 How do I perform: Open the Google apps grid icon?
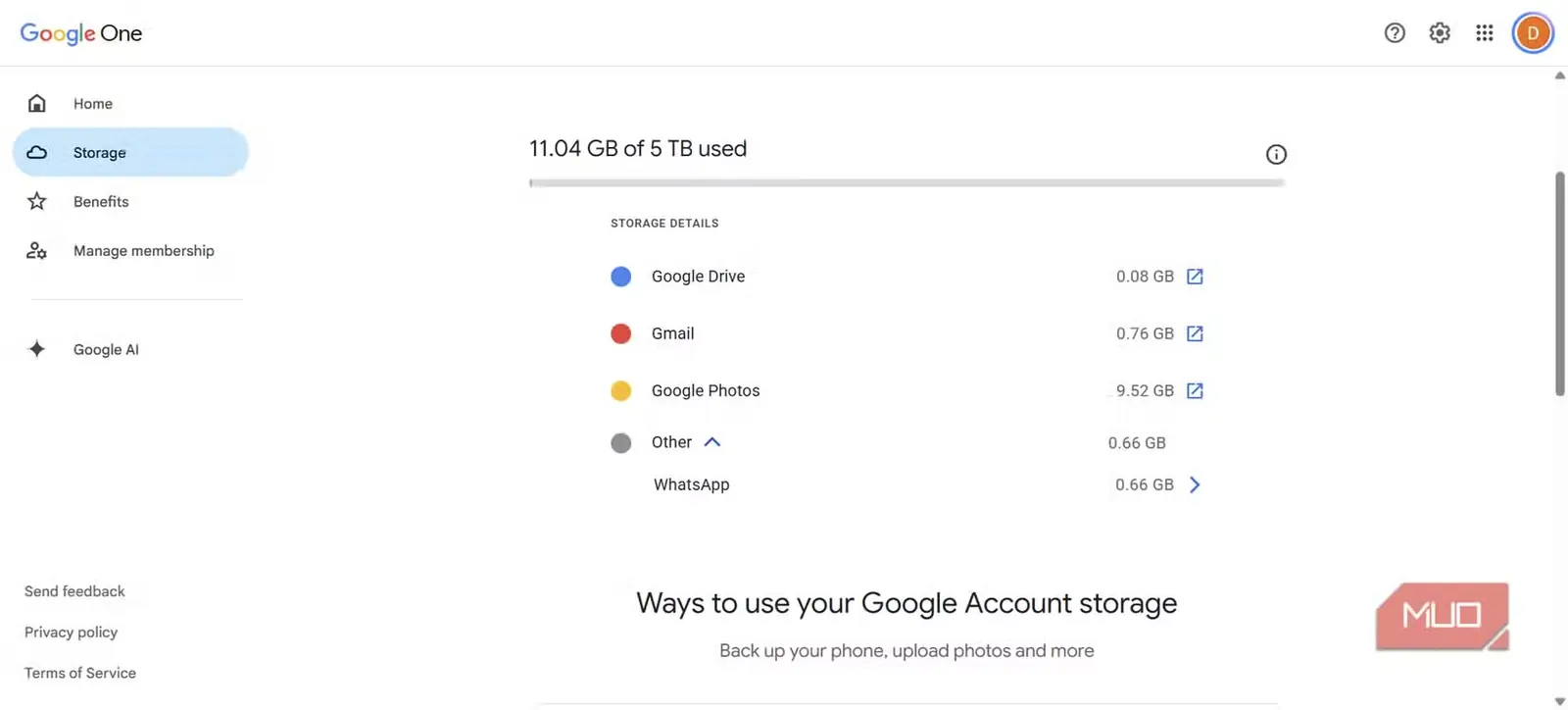point(1485,33)
